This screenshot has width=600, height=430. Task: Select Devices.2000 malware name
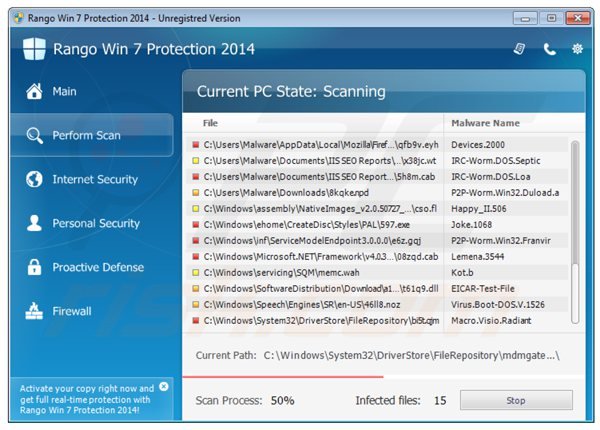[478, 145]
